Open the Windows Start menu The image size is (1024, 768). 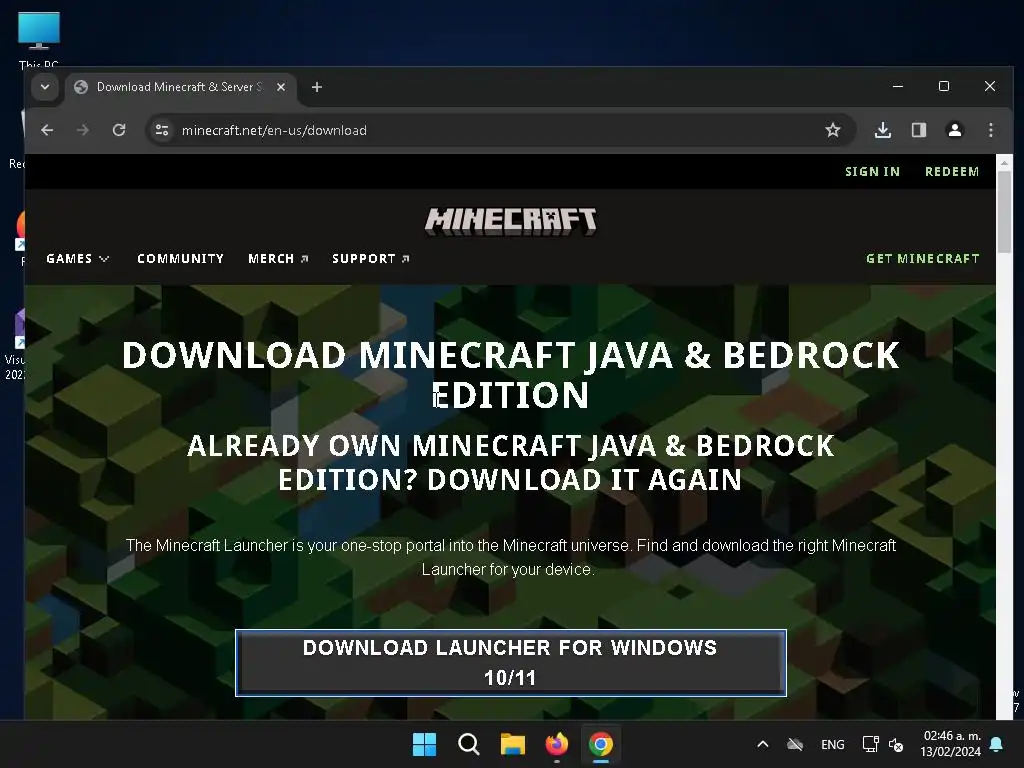424,744
